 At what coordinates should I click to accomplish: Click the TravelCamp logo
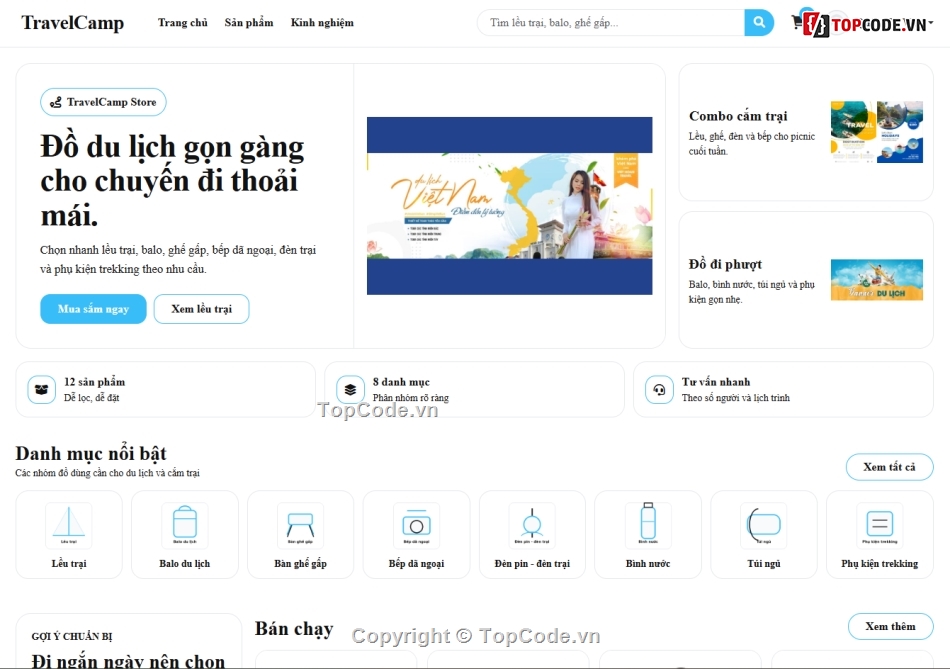click(x=73, y=23)
